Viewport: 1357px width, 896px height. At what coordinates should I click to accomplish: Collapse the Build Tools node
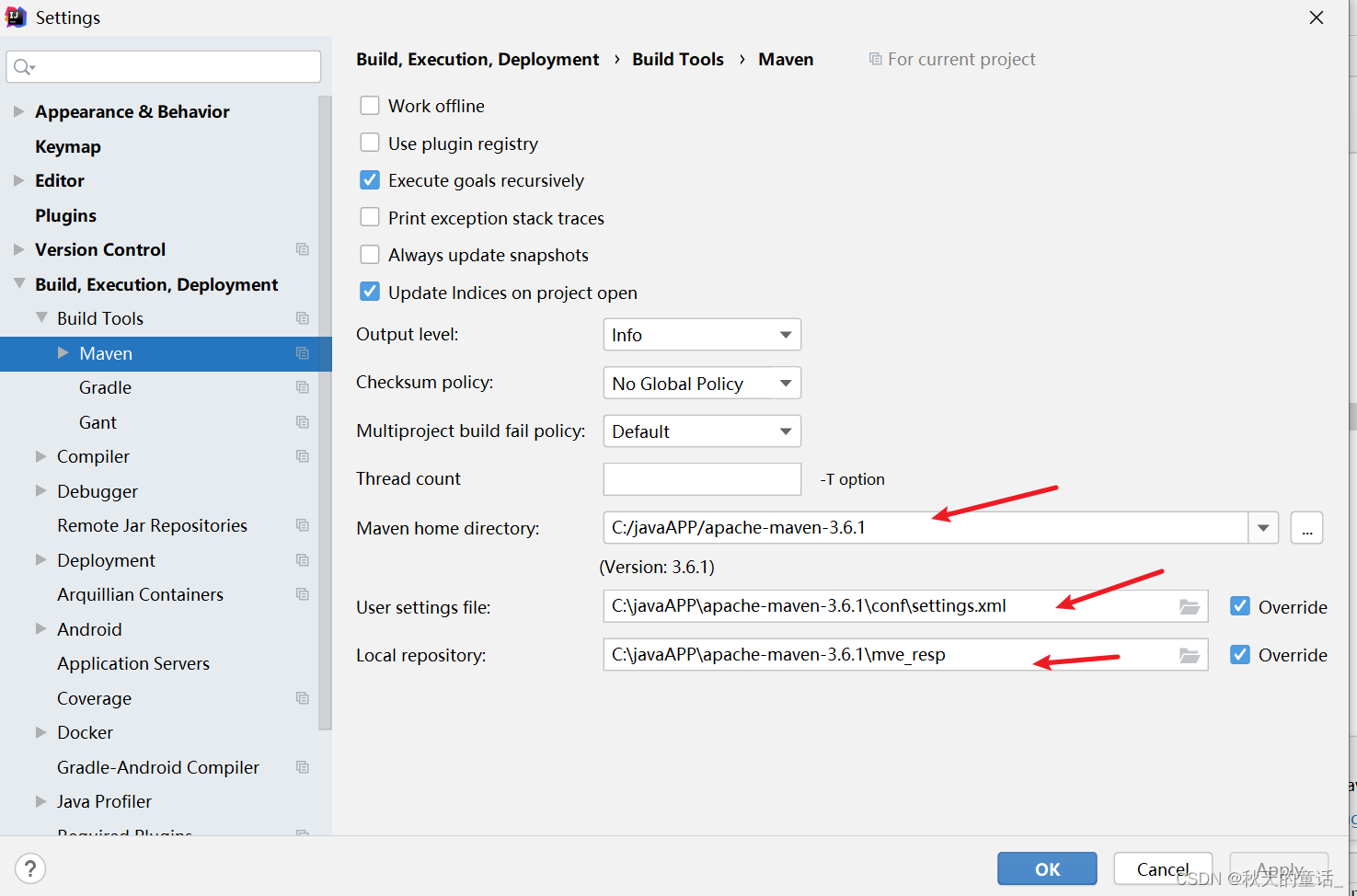point(41,317)
